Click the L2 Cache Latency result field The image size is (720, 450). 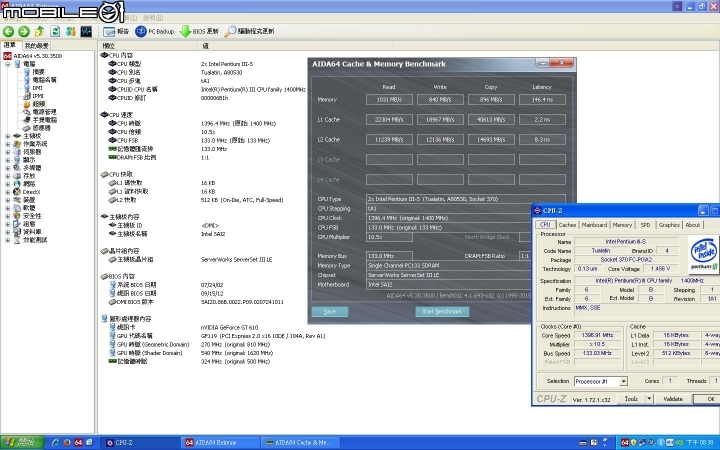click(542, 140)
